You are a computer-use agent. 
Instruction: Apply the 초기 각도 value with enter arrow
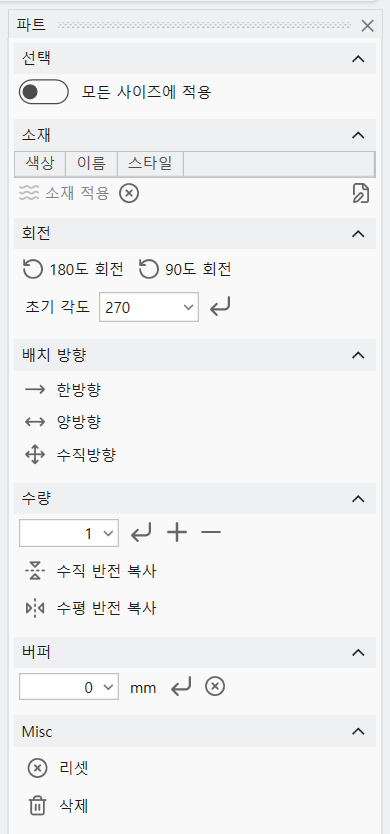[x=220, y=307]
